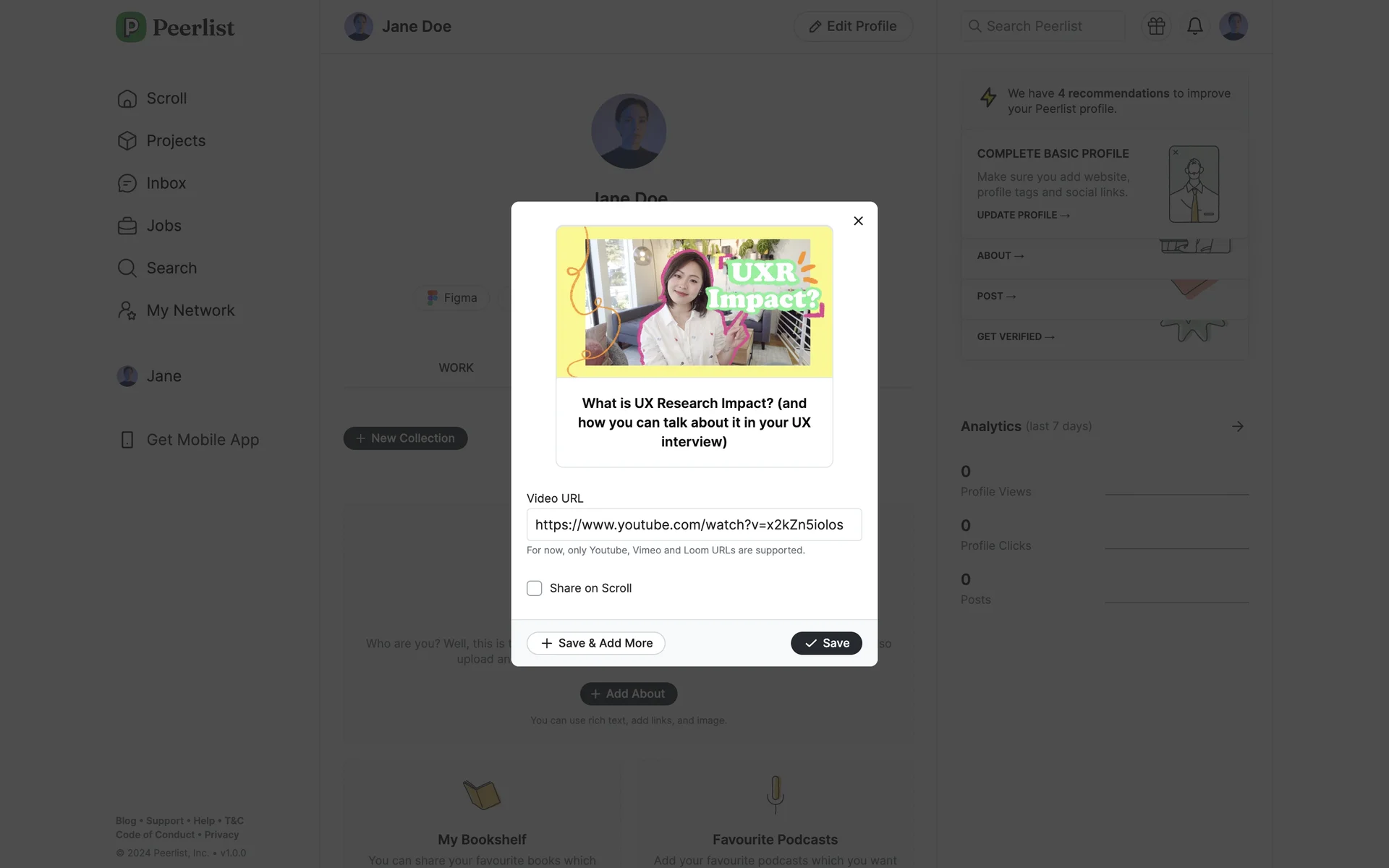Open the UPDATE PROFILE arrow link
Image resolution: width=1389 pixels, height=868 pixels.
[x=1023, y=215]
